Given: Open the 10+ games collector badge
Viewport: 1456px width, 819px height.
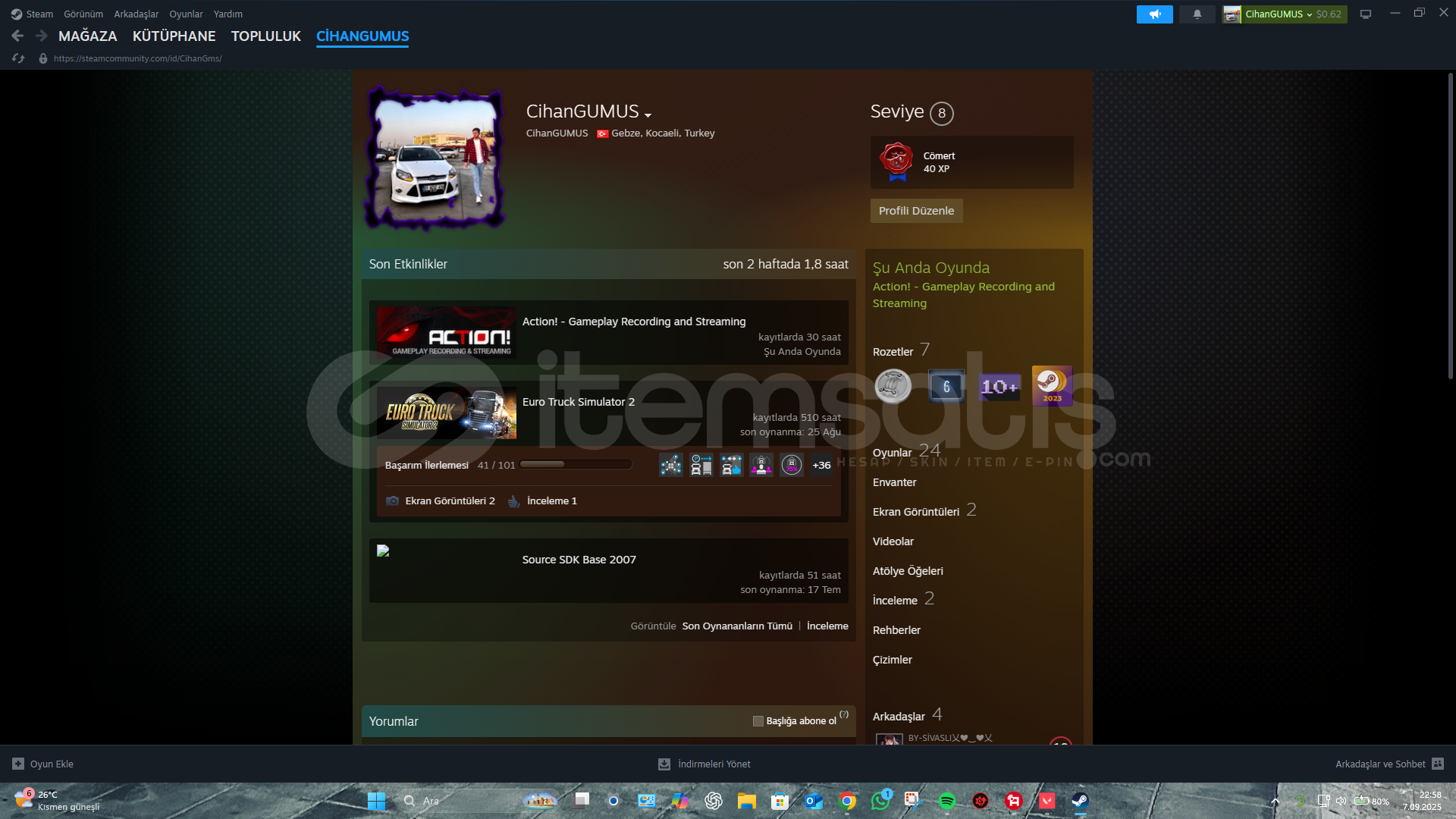Looking at the screenshot, I should [999, 386].
